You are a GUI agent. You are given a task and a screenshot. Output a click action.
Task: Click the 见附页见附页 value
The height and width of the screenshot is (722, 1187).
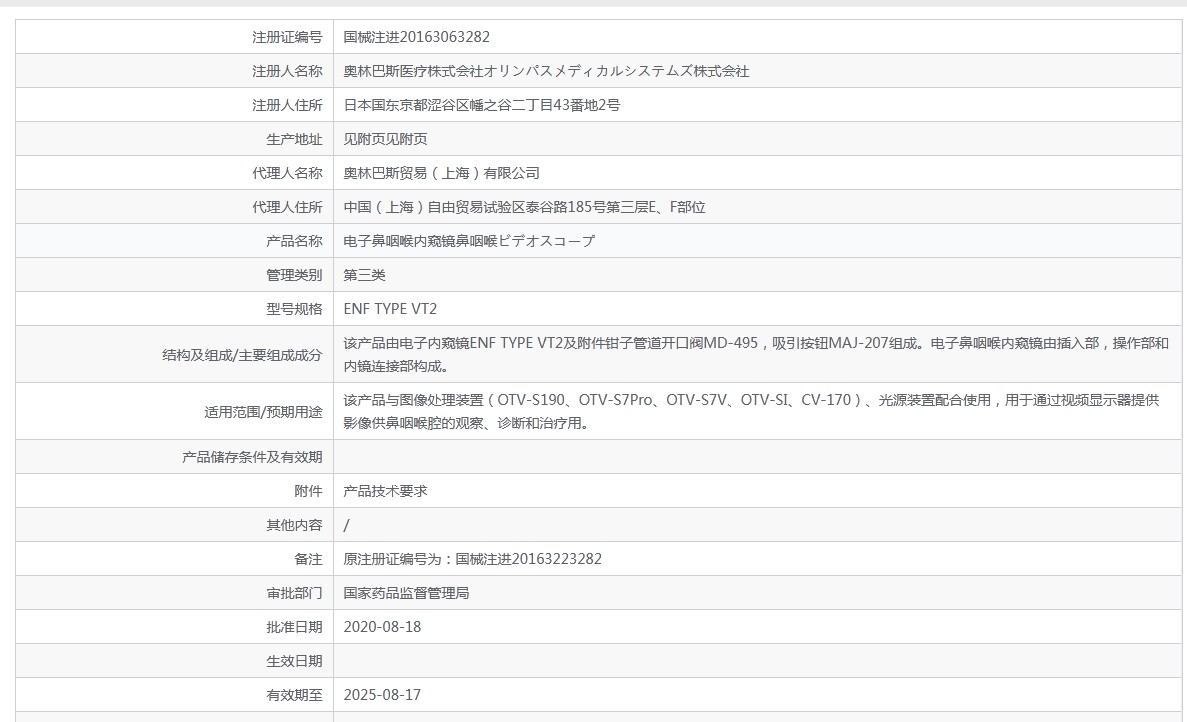[385, 139]
